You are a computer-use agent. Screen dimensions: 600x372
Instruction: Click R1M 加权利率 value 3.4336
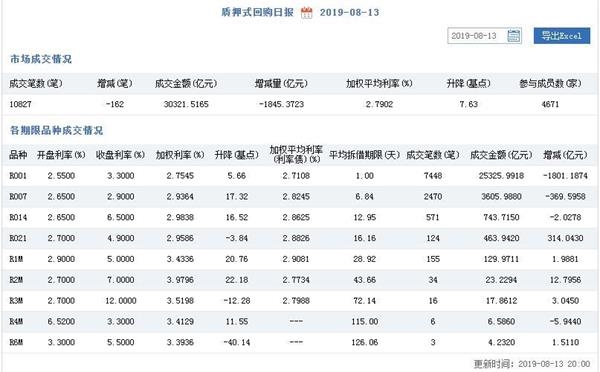tap(180, 259)
